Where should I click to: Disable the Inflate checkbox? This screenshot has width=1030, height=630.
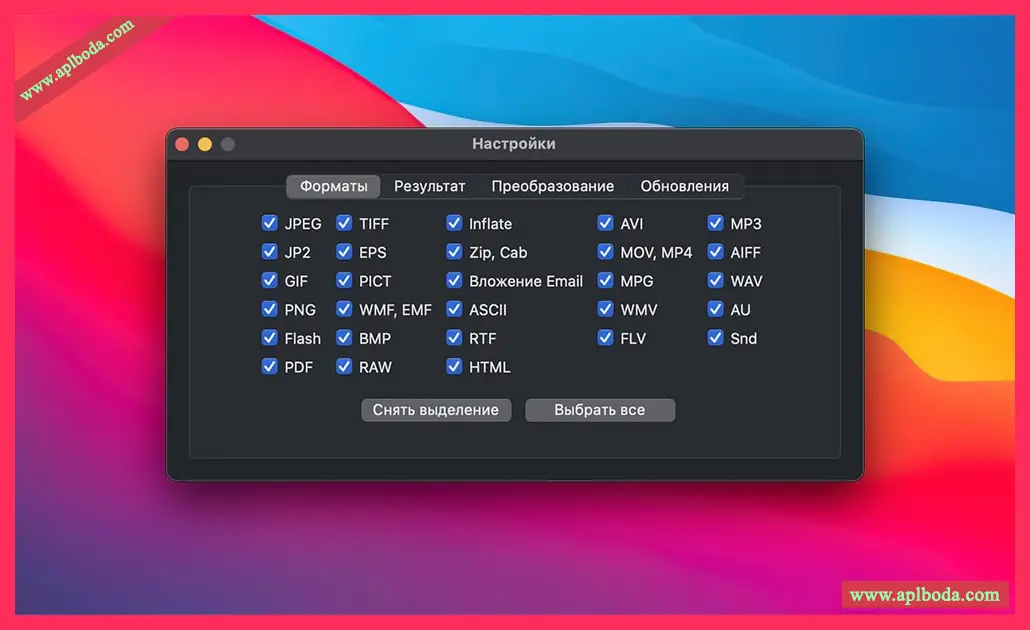pyautogui.click(x=454, y=223)
